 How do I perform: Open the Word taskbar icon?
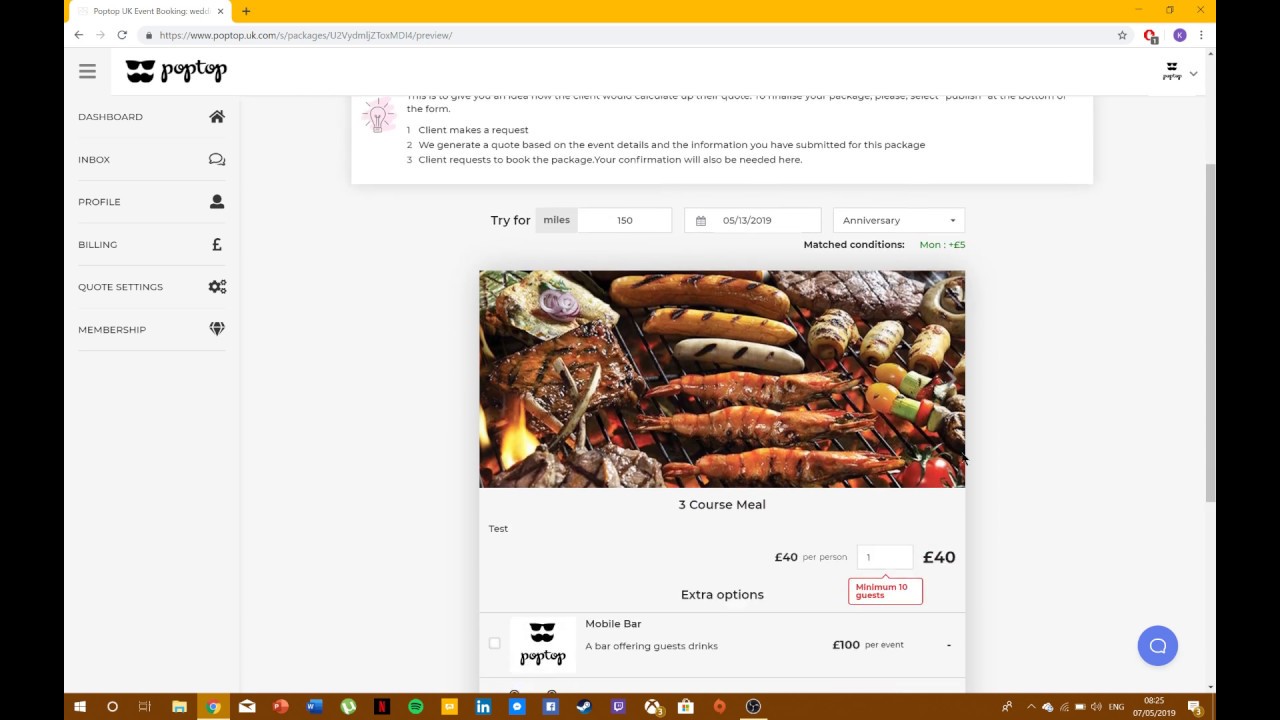(x=314, y=707)
